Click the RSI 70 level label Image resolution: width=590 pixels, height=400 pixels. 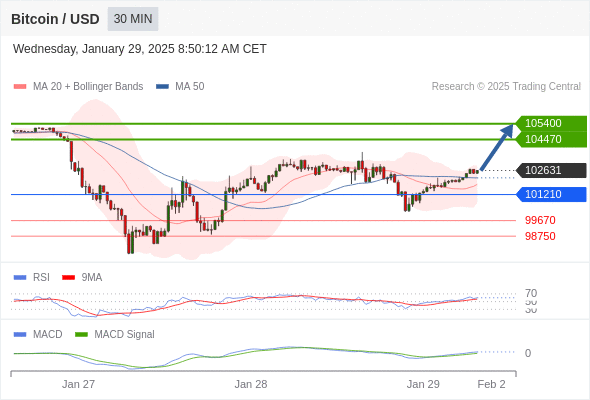coord(531,293)
